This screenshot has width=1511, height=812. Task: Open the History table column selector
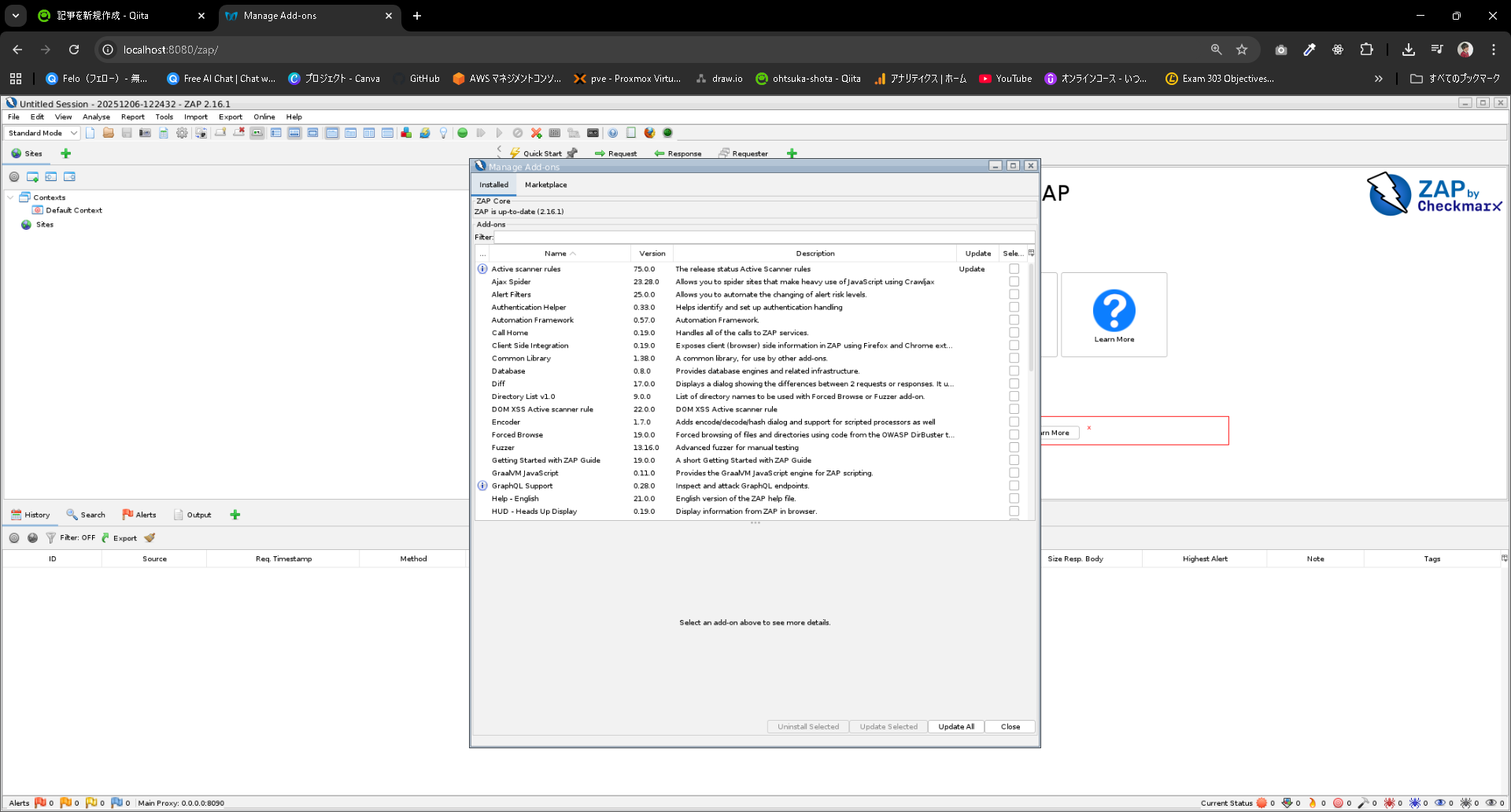(x=1504, y=559)
